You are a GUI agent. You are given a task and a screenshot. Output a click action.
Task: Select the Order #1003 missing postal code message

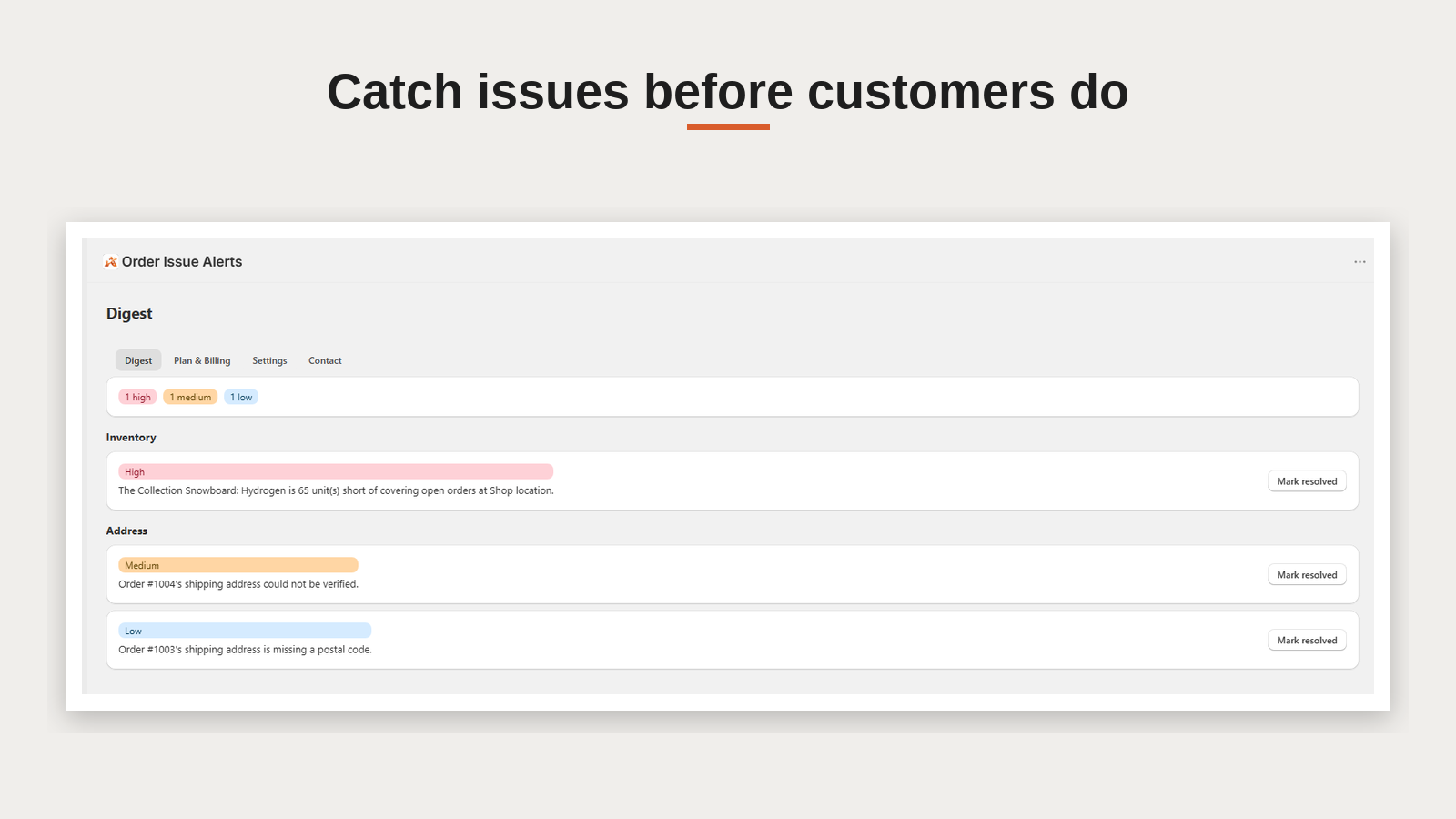point(245,650)
